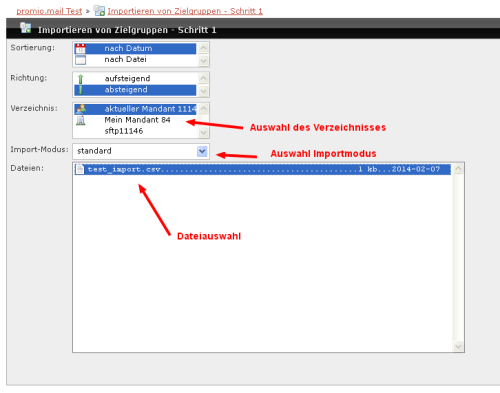
Task: Click the file icon beside nach Datei
Action: click(x=80, y=60)
